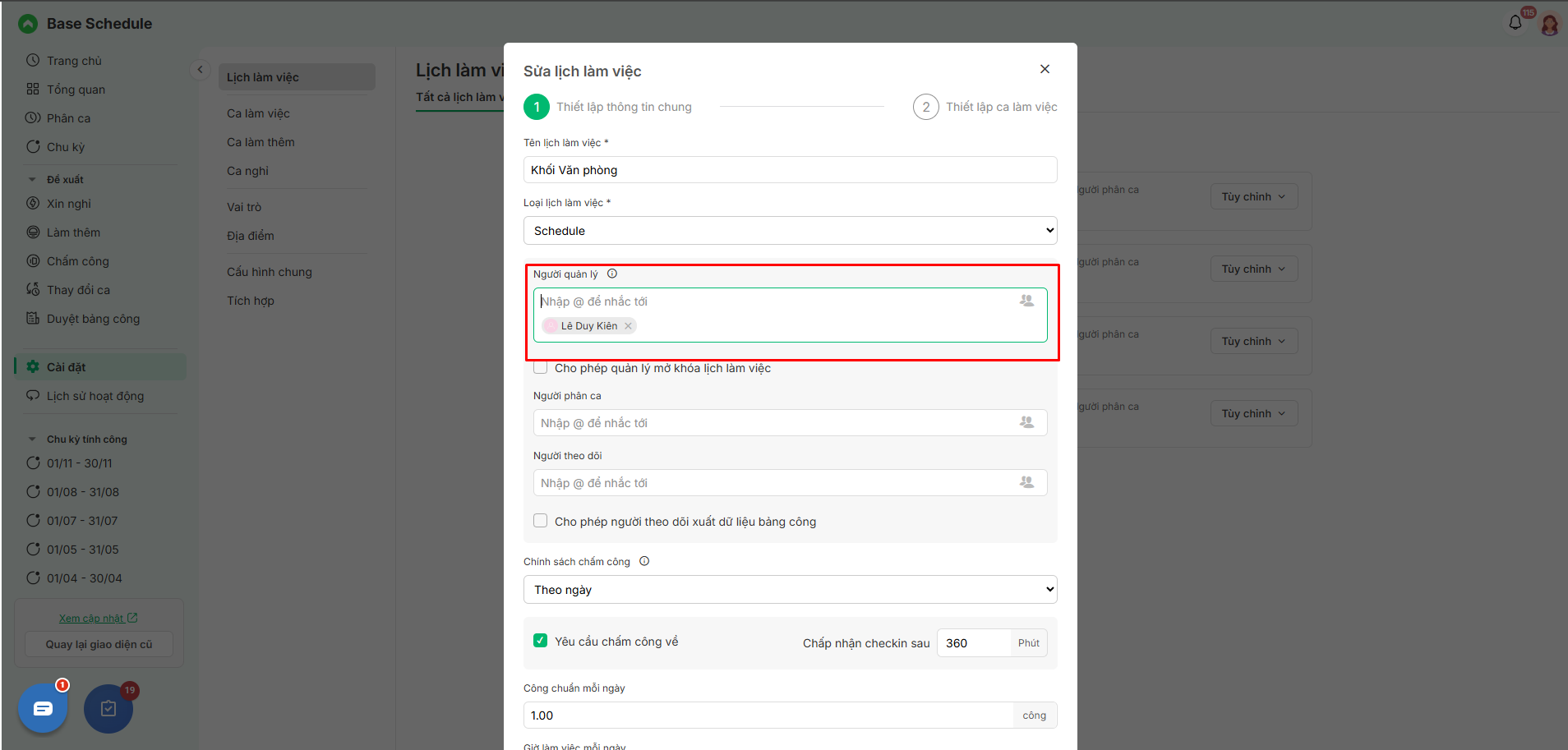
Task: Open the user avatar menu
Action: pos(1550,25)
